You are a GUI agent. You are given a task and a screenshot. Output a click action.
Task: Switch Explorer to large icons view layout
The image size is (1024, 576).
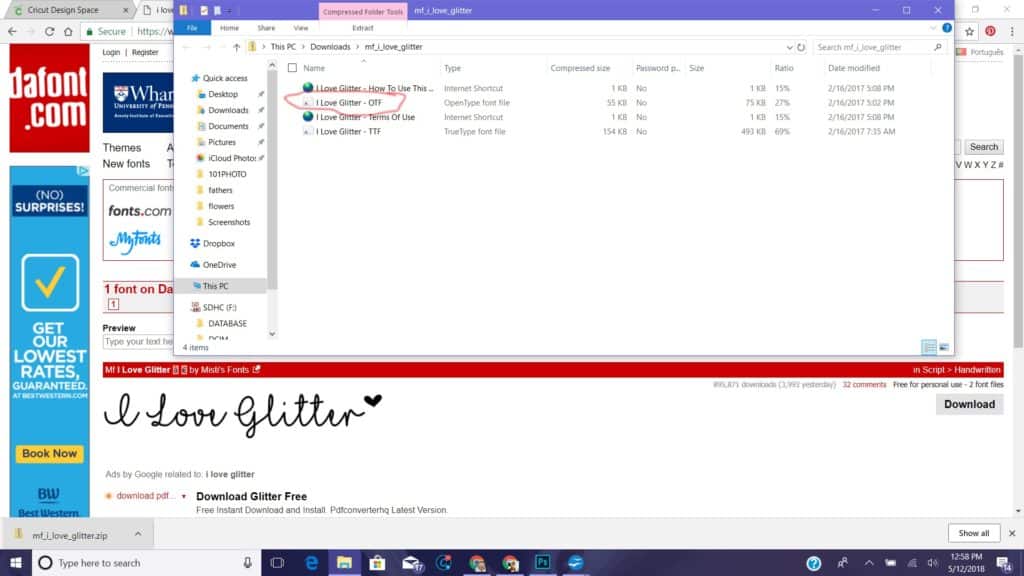point(944,347)
